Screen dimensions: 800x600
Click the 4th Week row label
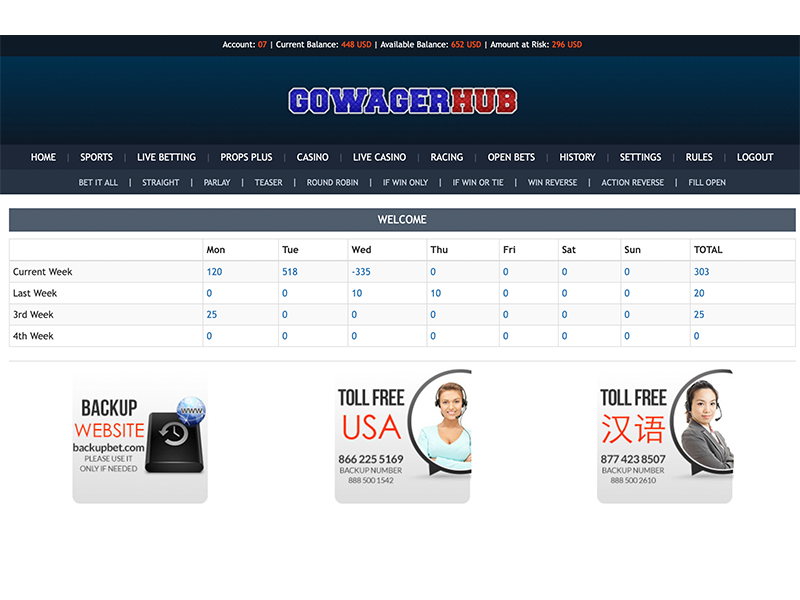tap(33, 336)
